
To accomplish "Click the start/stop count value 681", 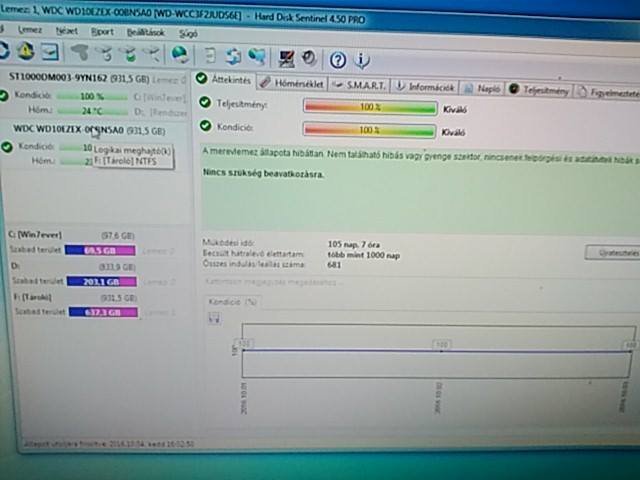I will pyautogui.click(x=334, y=265).
